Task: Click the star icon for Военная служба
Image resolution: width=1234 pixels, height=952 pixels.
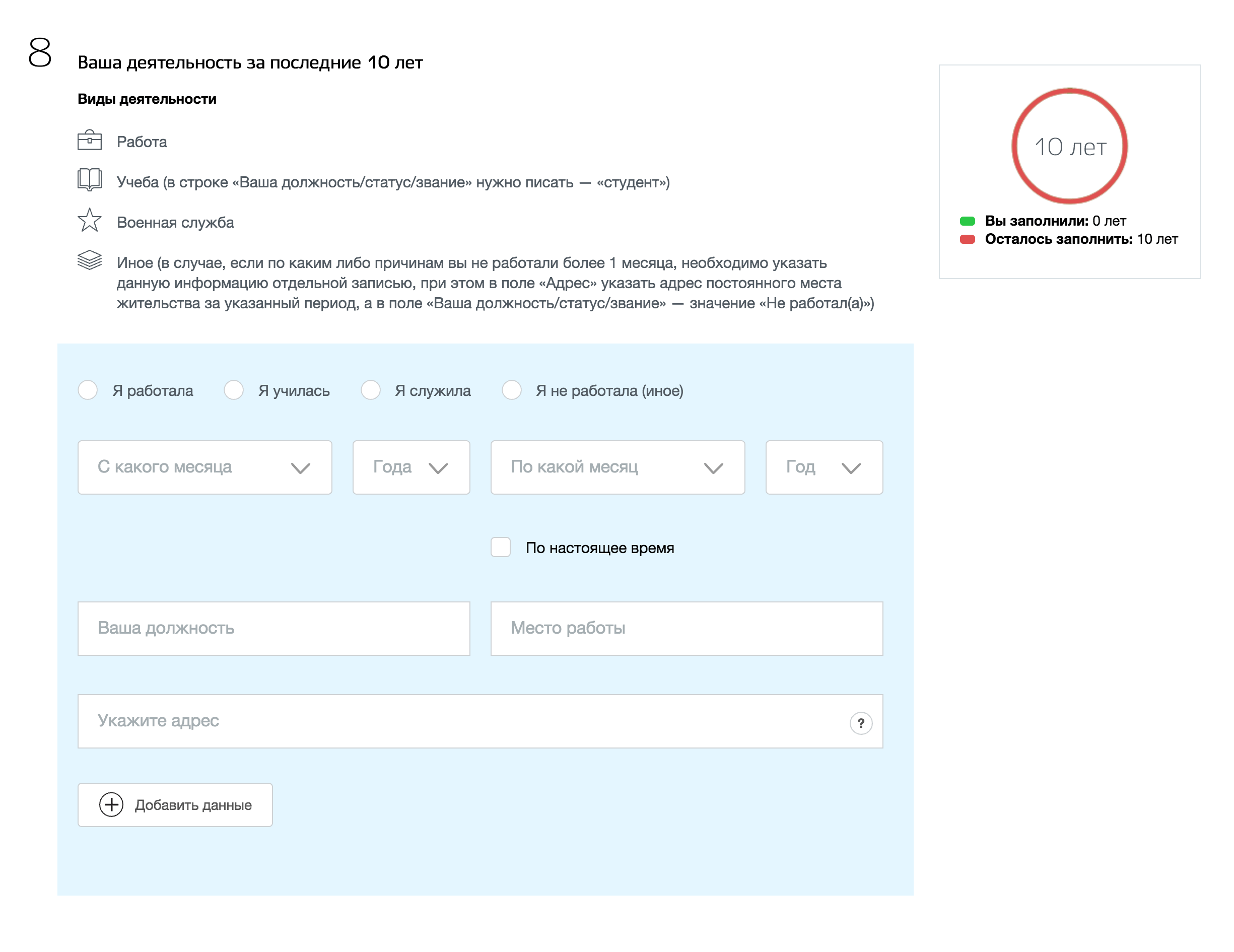Action: pos(89,220)
